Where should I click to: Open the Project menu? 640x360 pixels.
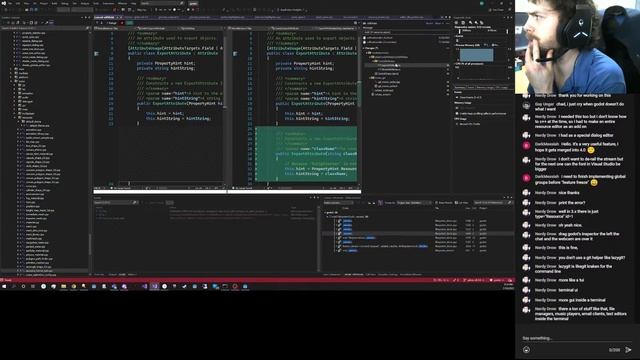tap(44, 3)
